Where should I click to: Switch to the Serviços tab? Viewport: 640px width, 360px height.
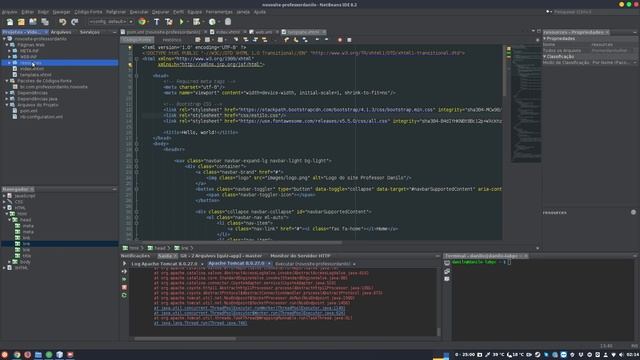tap(89, 32)
